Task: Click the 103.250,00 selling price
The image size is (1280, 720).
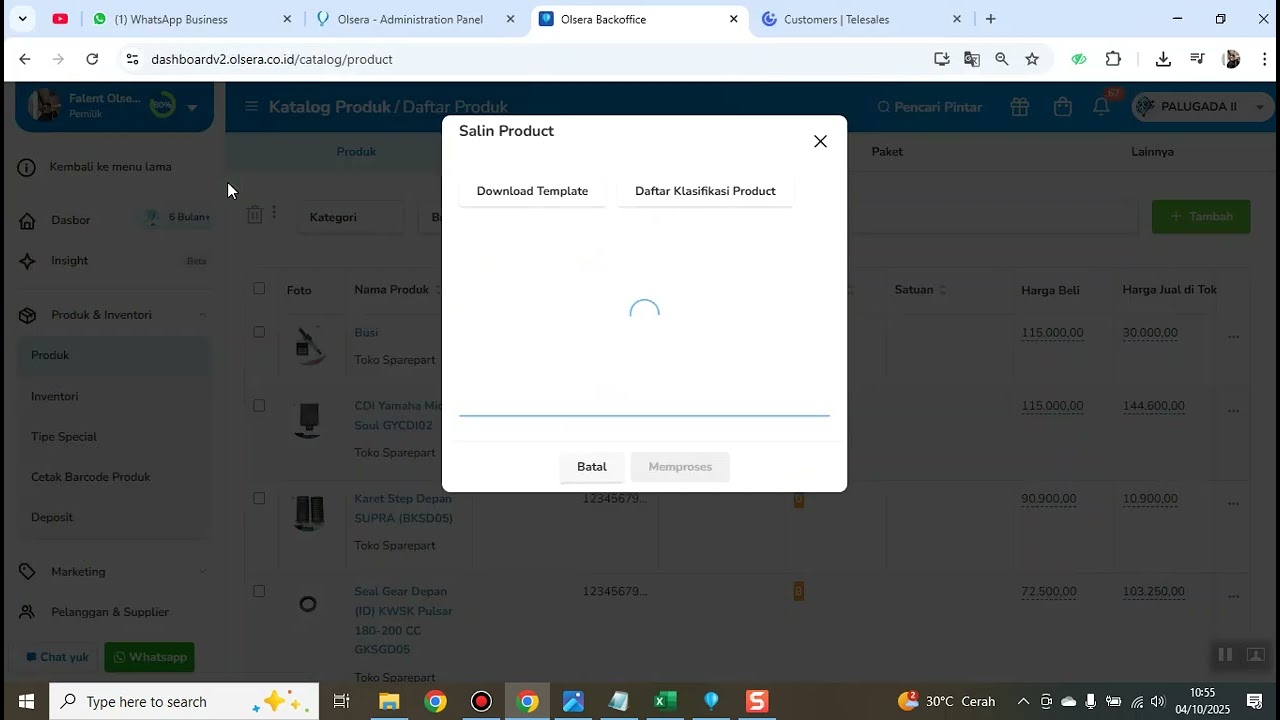Action: point(1153,592)
